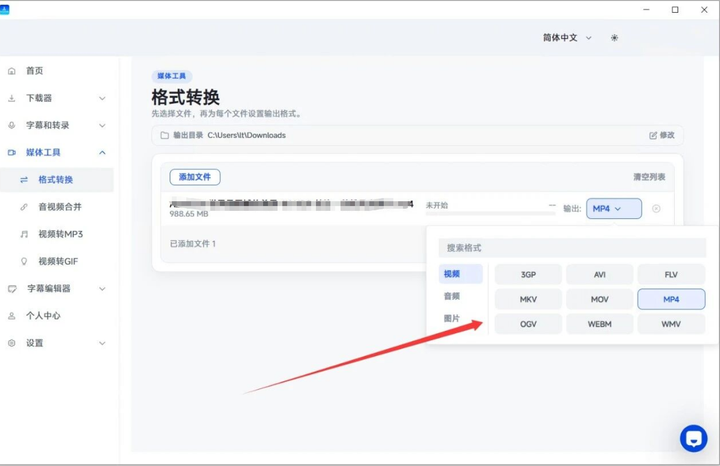Expand the 设置 chevron

pos(102,343)
